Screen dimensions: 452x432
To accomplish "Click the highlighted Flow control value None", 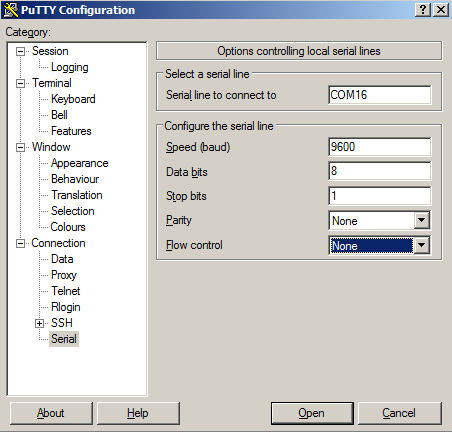I will point(372,246).
